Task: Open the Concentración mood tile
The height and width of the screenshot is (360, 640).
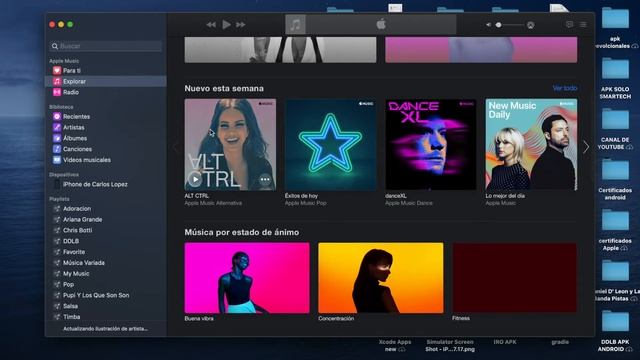Action: point(381,278)
